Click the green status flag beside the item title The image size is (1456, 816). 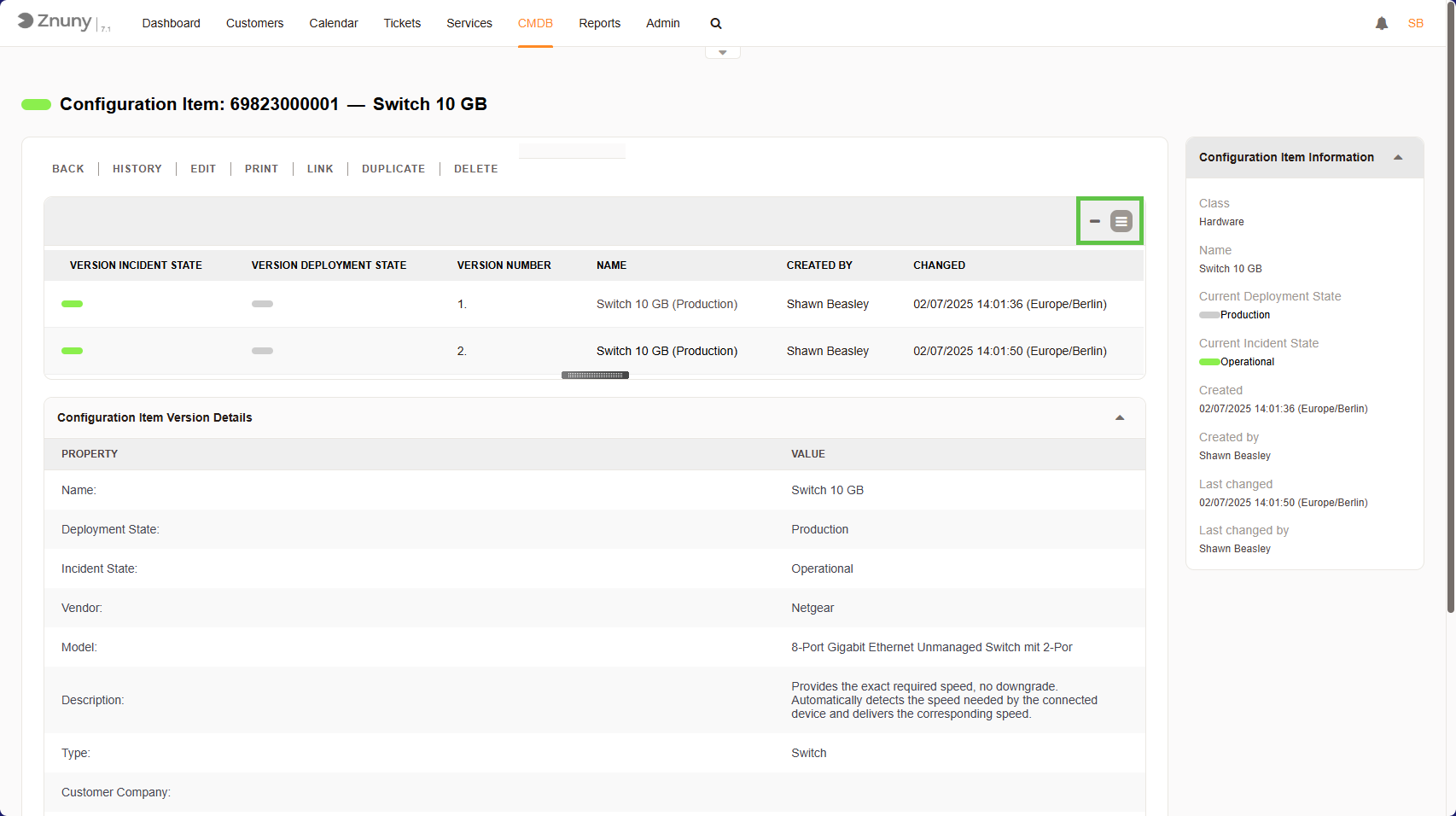[36, 104]
